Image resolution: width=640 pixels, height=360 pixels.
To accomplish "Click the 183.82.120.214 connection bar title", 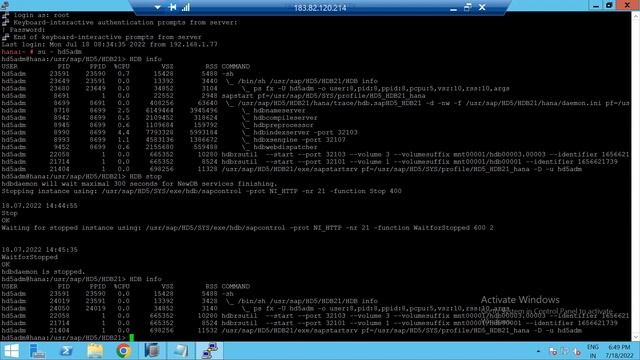I will (320, 8).
